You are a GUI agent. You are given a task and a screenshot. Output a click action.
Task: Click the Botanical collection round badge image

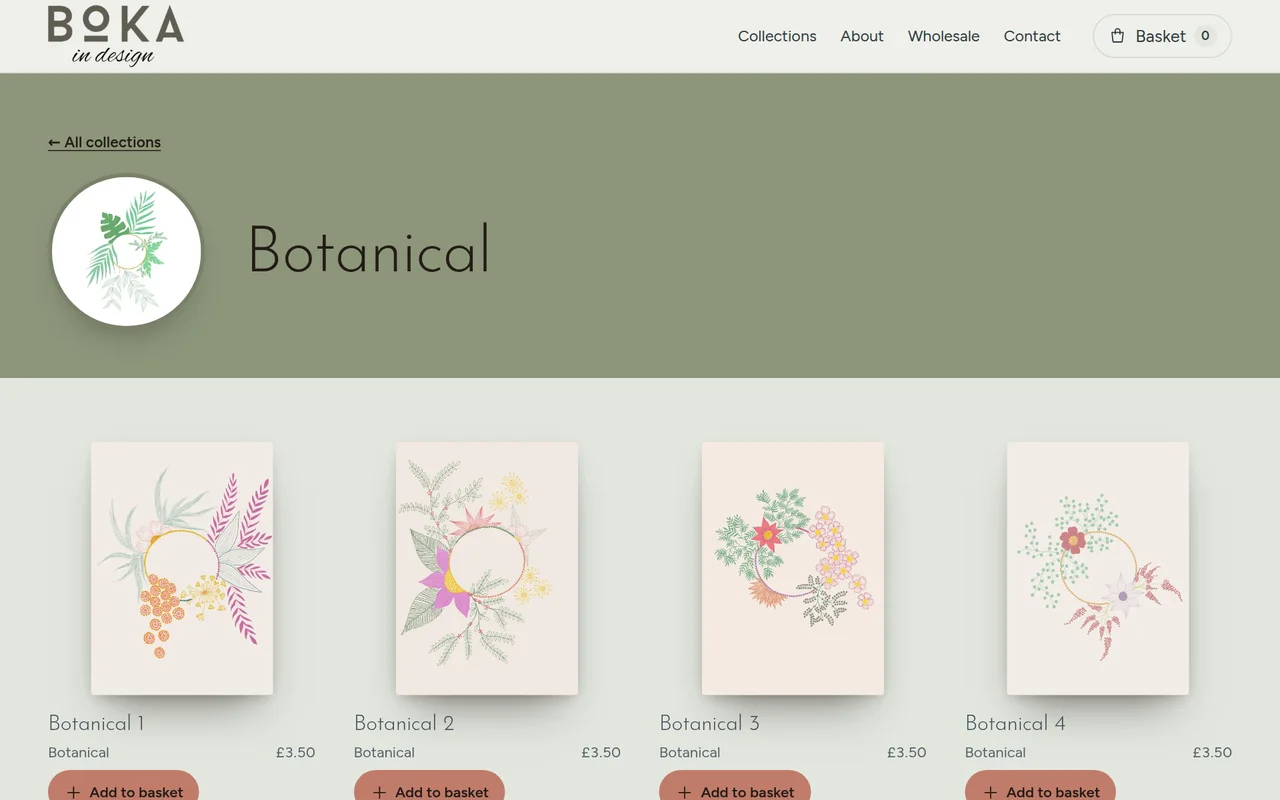click(127, 251)
